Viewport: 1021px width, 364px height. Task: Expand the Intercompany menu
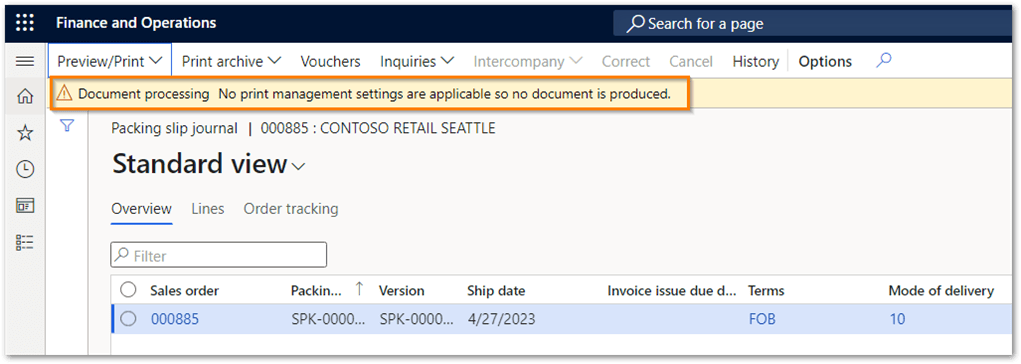click(528, 62)
